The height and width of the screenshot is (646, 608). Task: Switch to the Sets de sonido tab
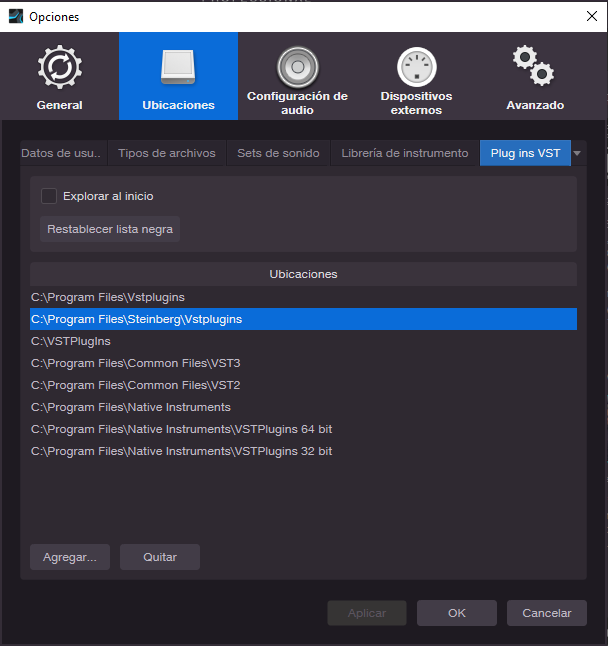click(x=278, y=153)
